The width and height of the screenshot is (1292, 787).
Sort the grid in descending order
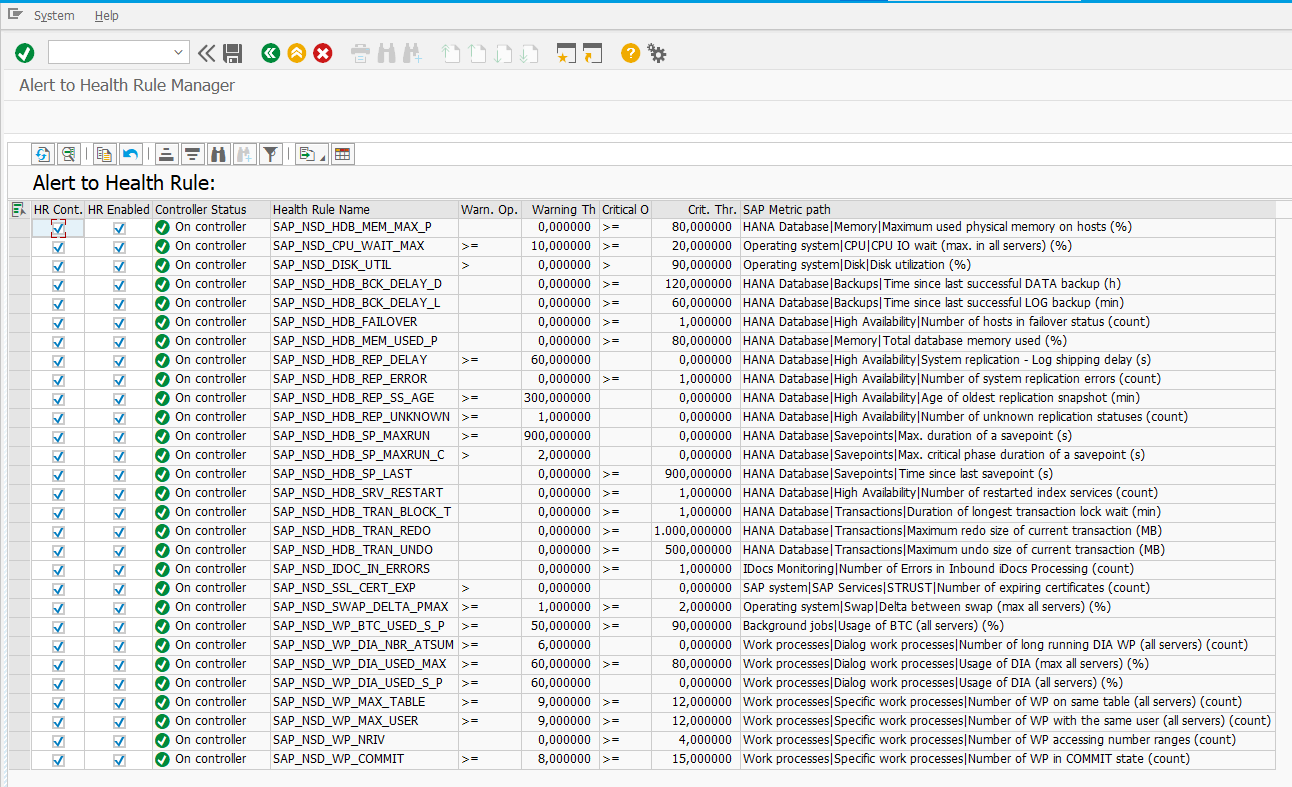192,154
